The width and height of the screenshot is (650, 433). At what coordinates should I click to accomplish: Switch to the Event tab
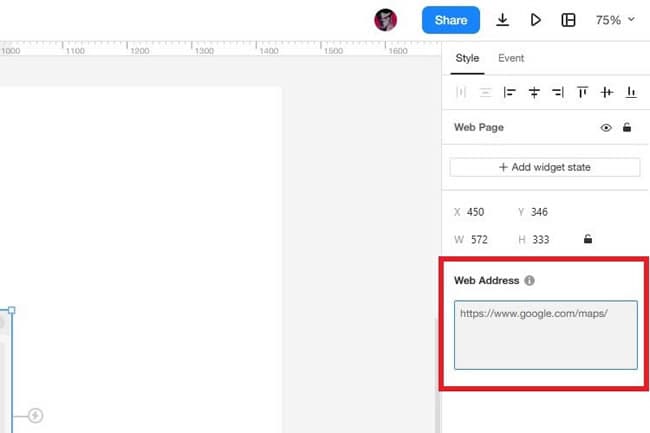(x=511, y=58)
